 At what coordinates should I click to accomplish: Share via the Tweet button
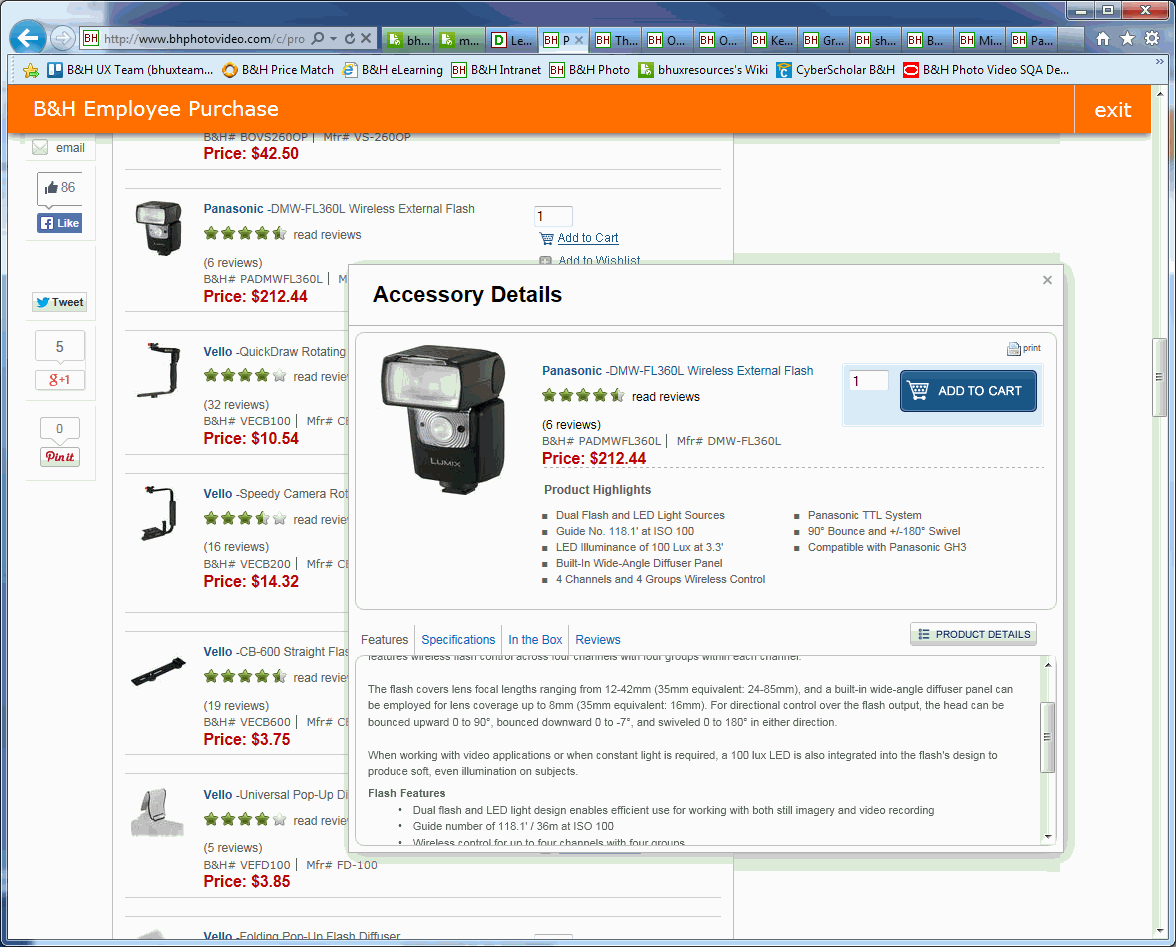(x=59, y=302)
